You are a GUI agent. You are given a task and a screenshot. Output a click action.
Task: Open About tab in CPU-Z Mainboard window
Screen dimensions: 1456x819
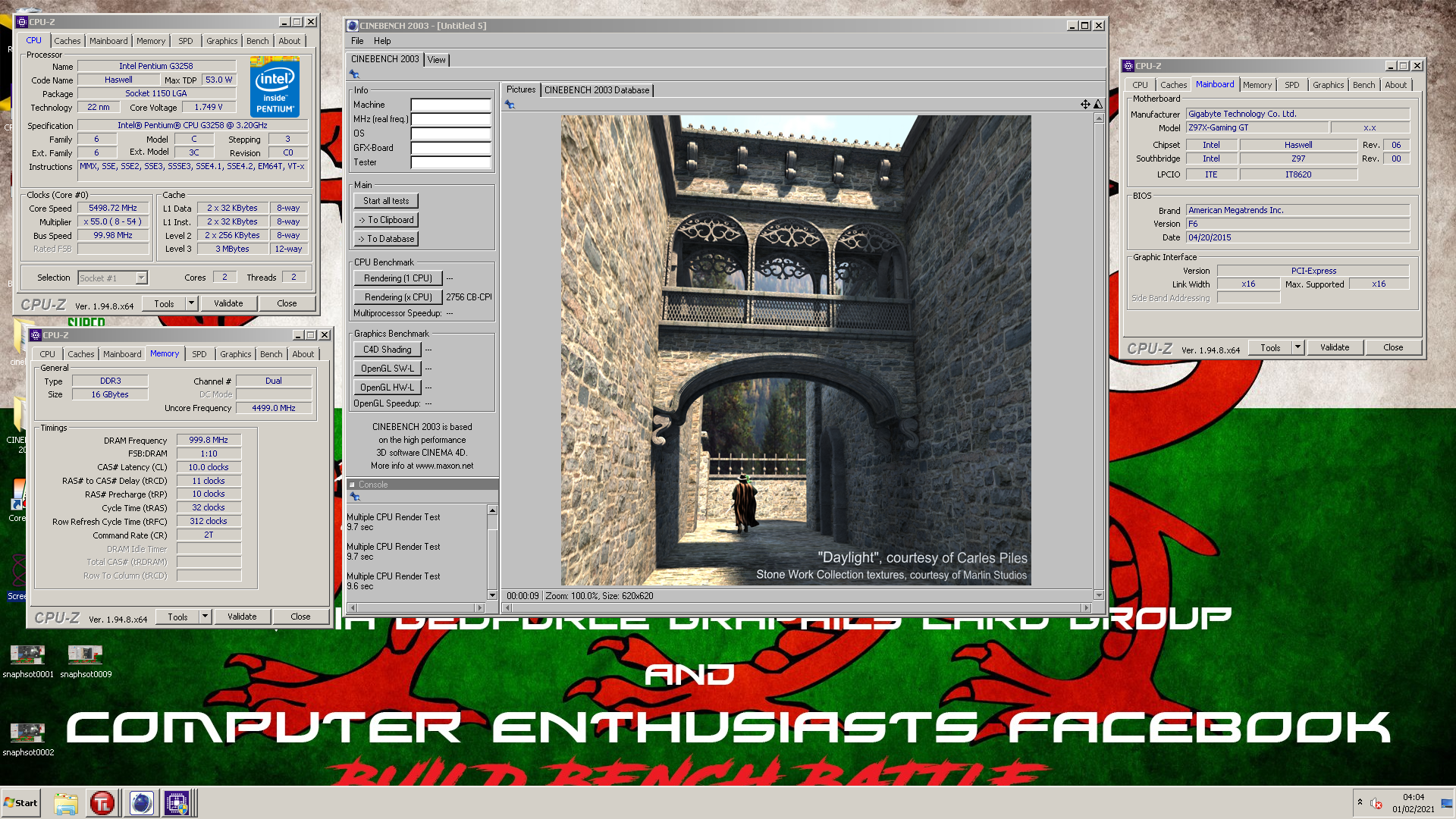click(1395, 85)
